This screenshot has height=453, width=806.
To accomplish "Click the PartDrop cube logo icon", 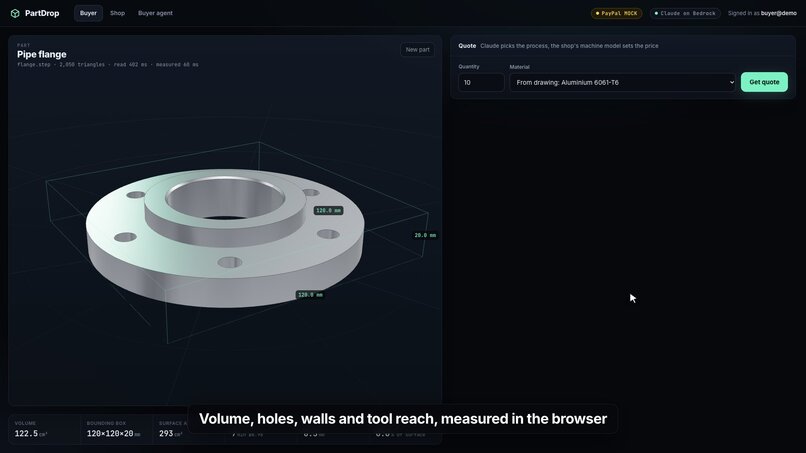I will [15, 13].
